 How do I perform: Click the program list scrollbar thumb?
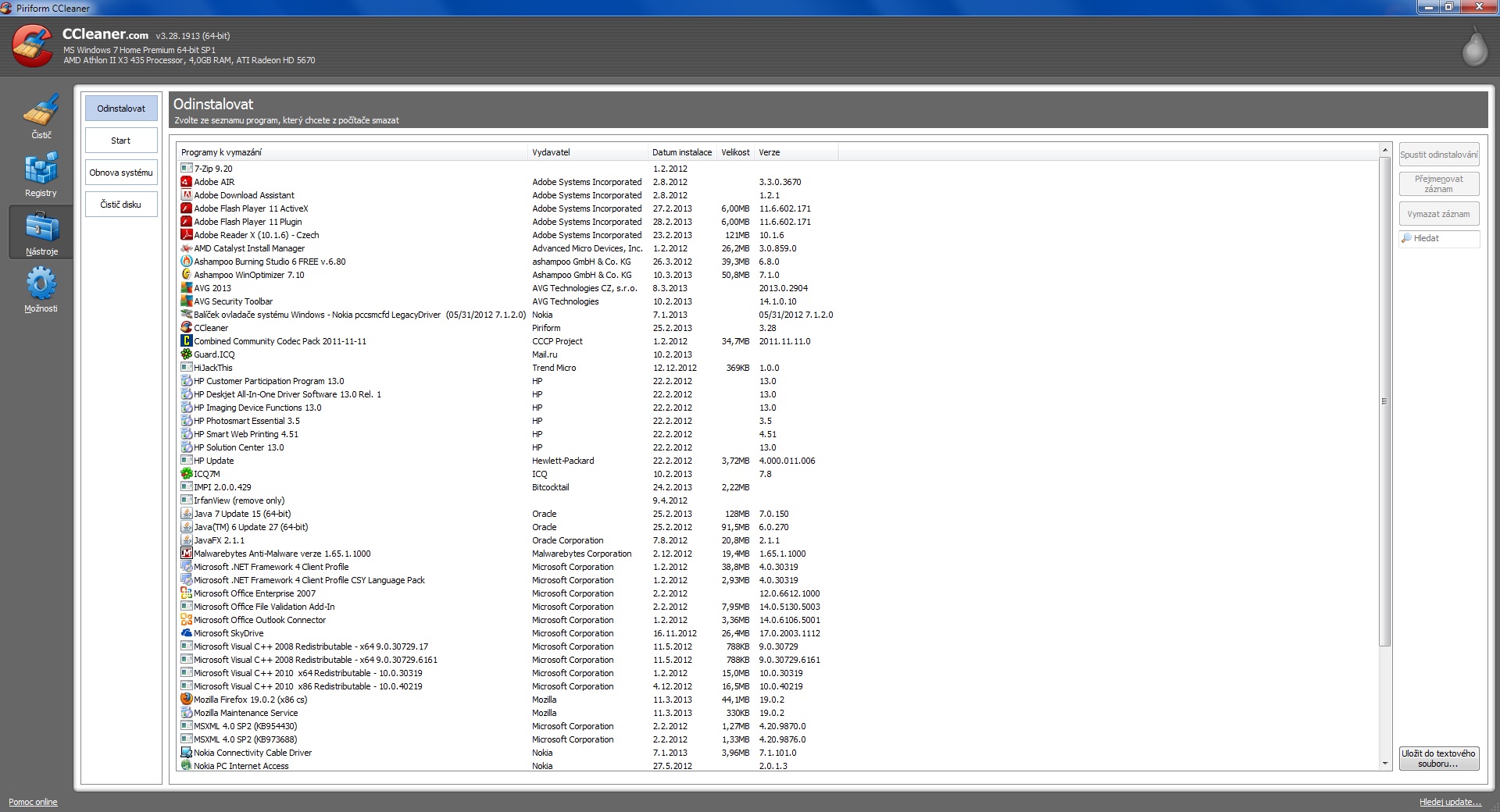point(1385,401)
